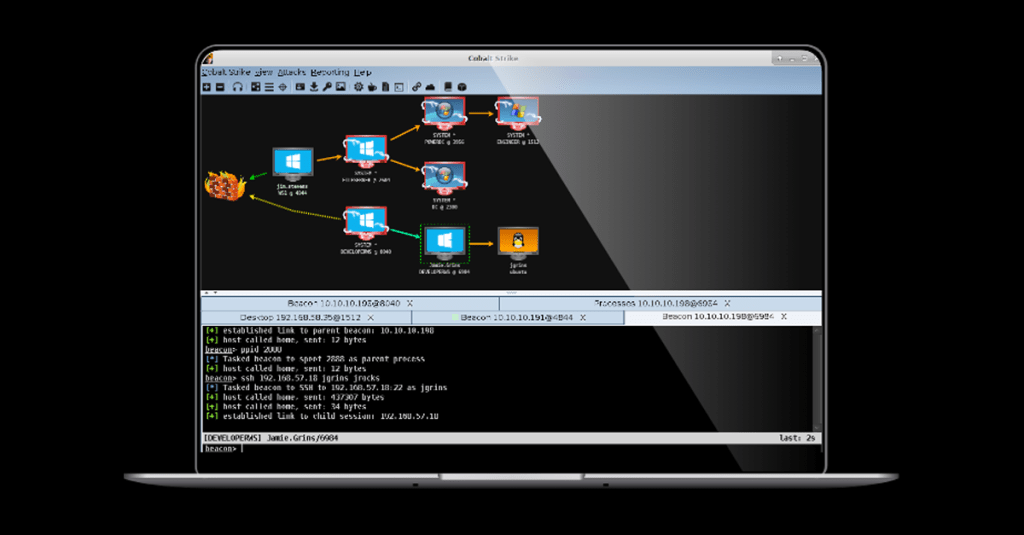Click 'established link to parent beacon' line

319,331
